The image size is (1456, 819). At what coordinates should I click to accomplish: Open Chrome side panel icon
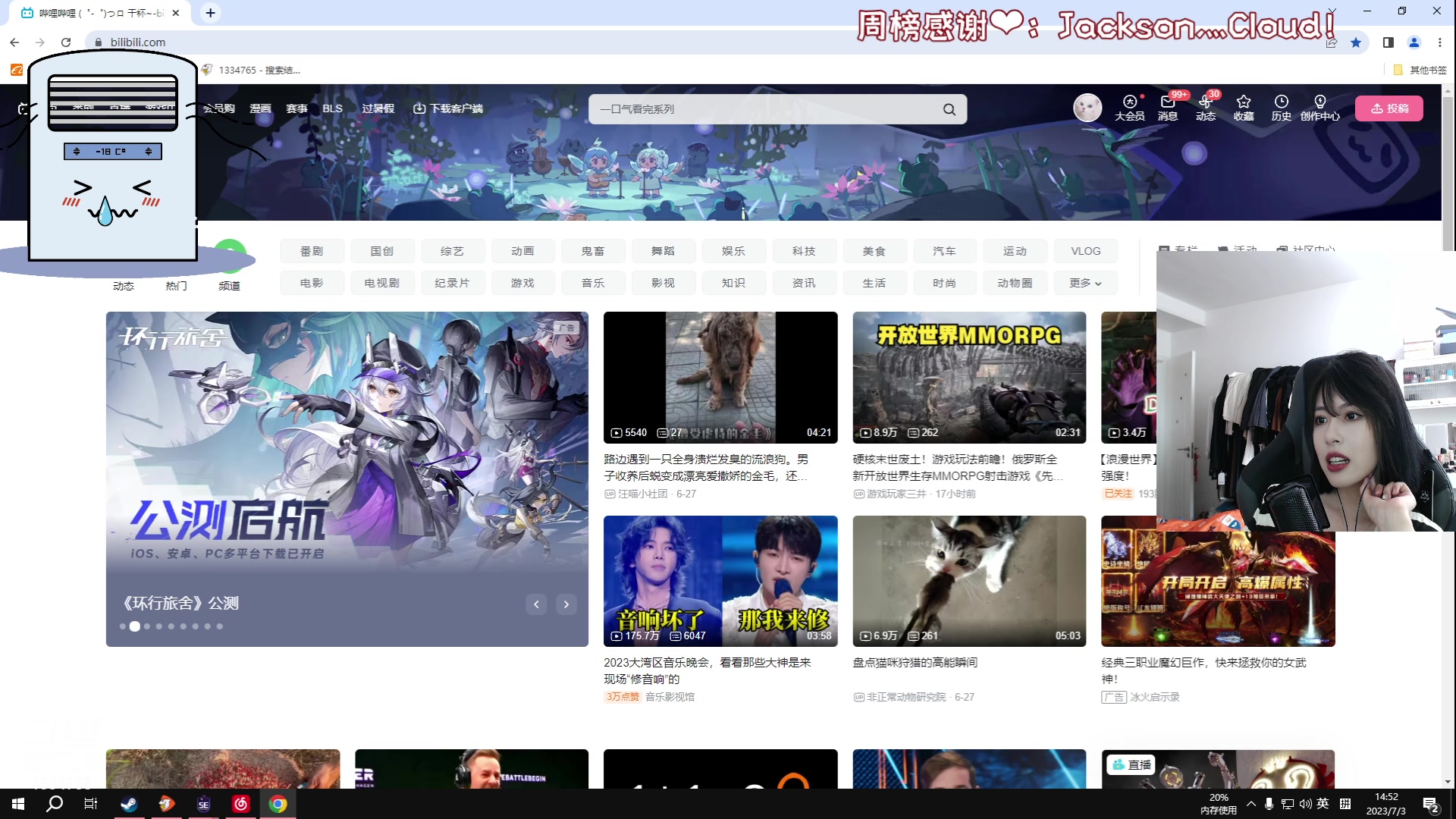[1389, 42]
